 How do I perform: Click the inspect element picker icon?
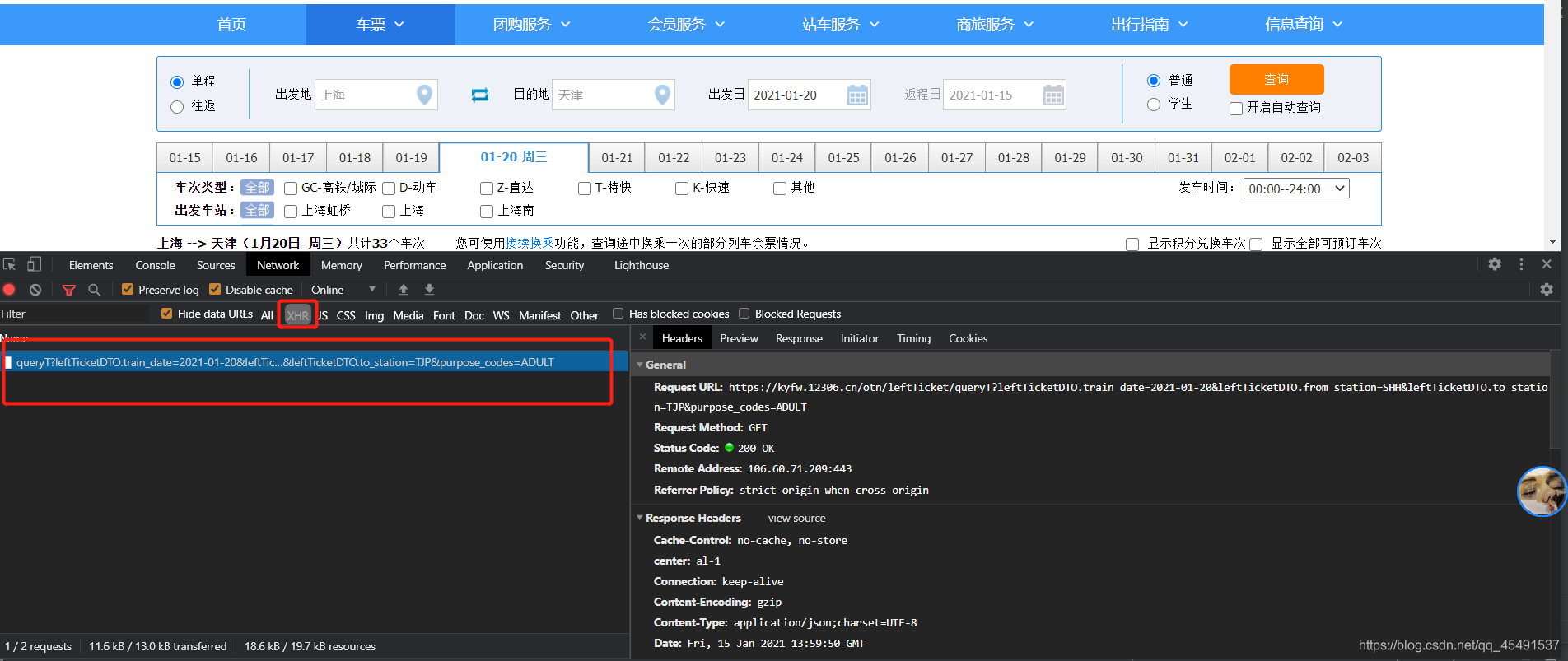[x=10, y=264]
